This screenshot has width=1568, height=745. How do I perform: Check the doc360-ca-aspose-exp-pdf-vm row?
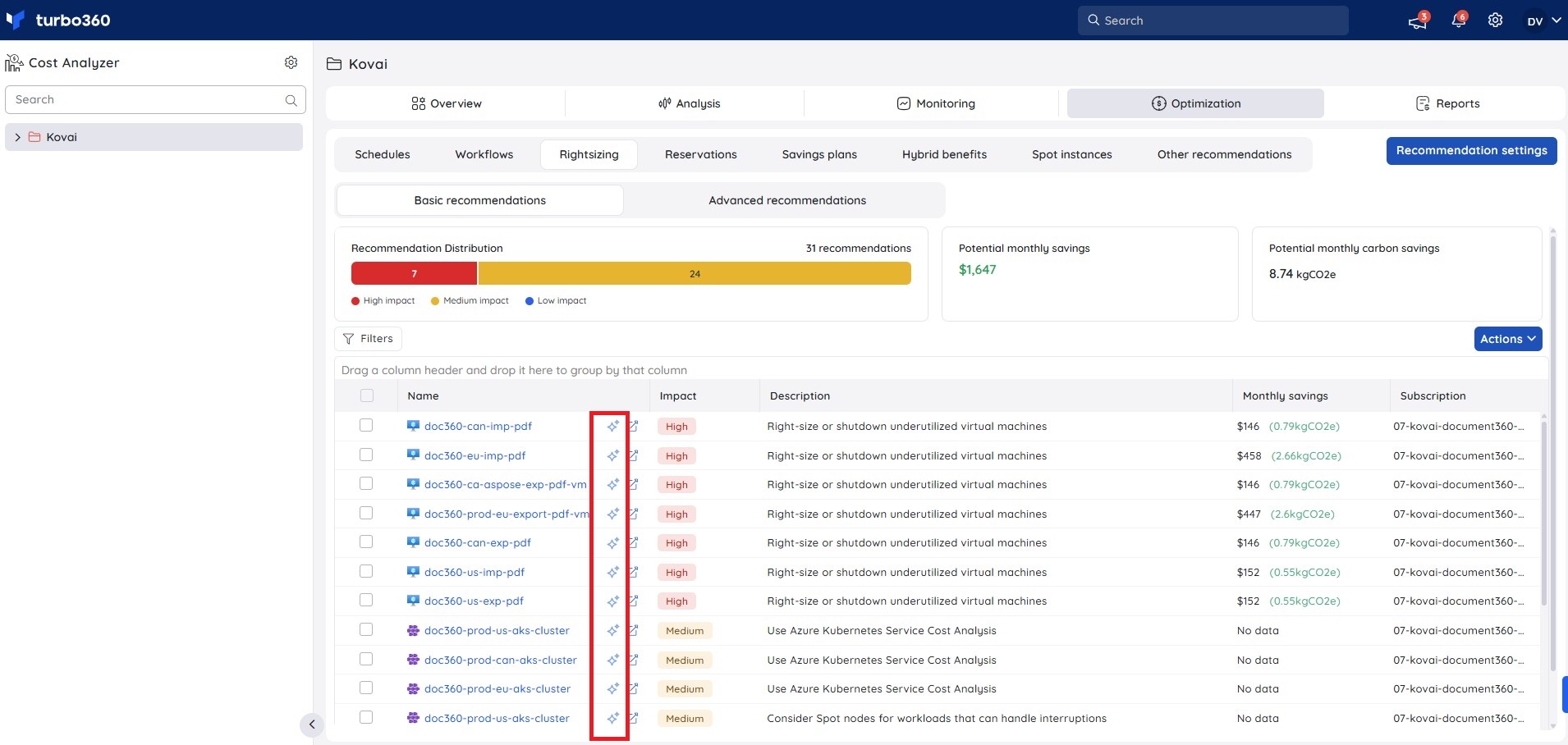coord(366,483)
